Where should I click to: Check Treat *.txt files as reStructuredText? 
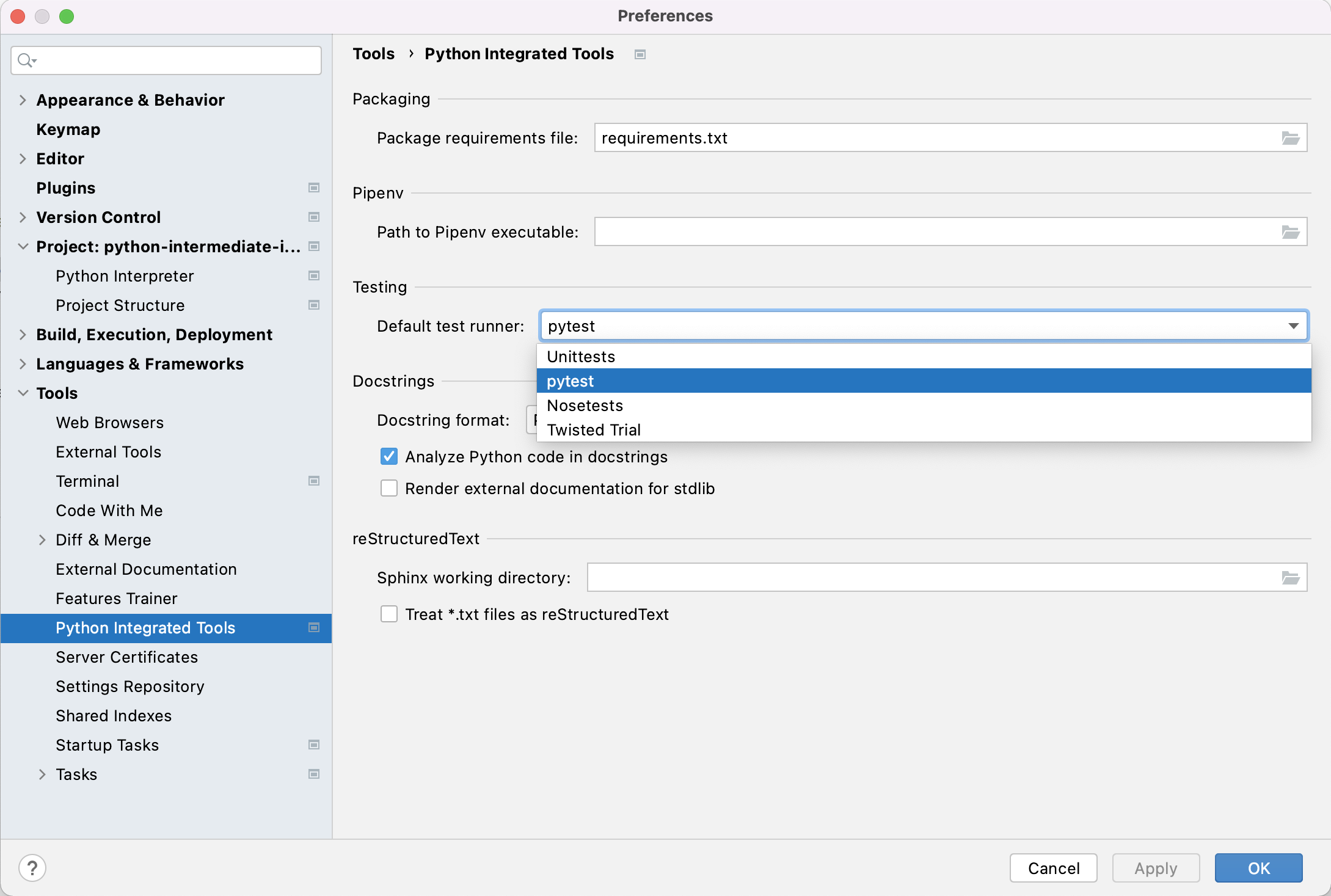click(389, 614)
